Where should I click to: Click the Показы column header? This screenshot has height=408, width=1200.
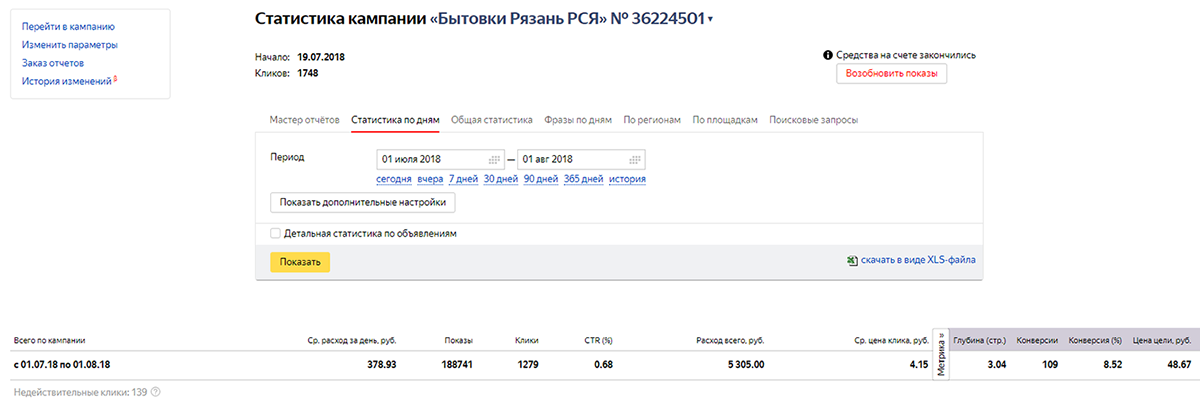coord(459,340)
